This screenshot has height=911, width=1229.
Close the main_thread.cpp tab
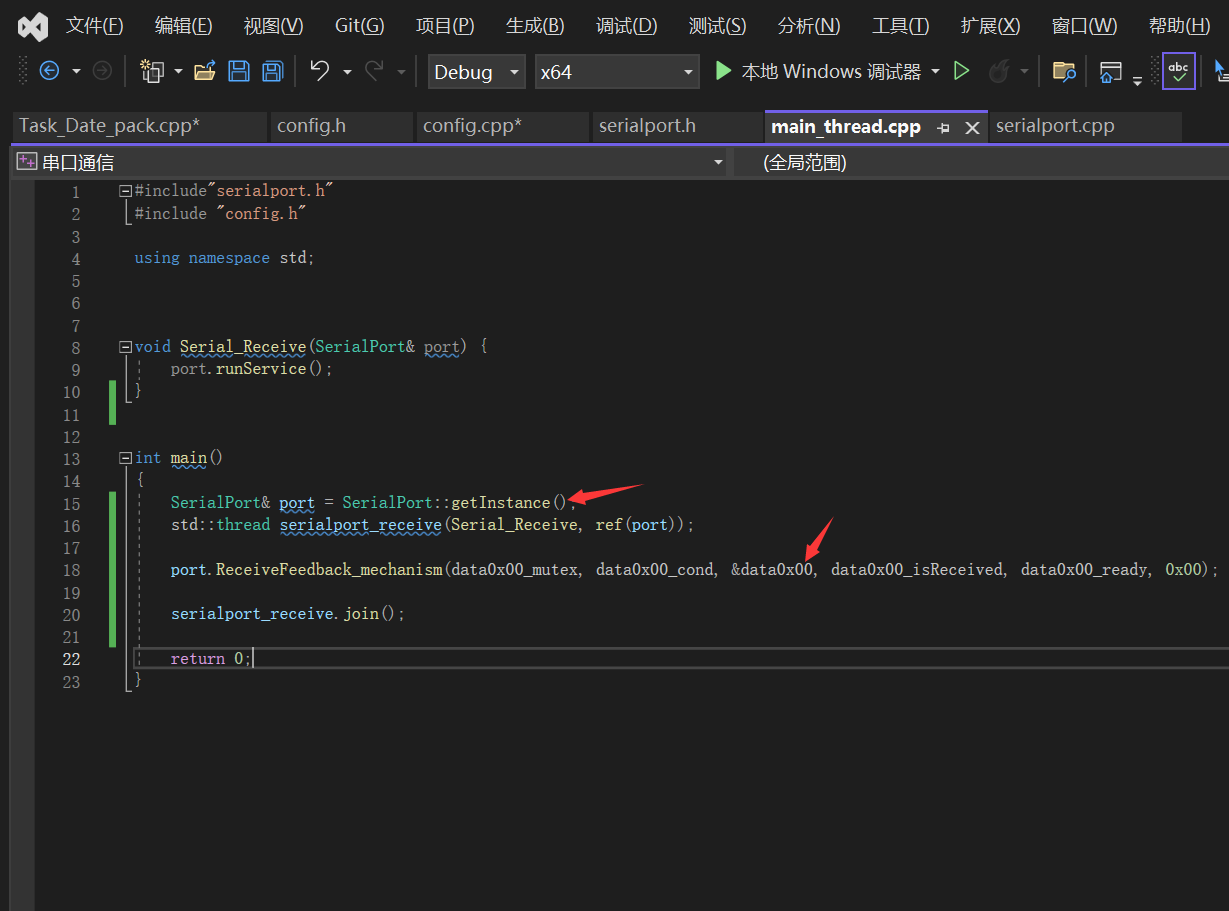click(971, 128)
